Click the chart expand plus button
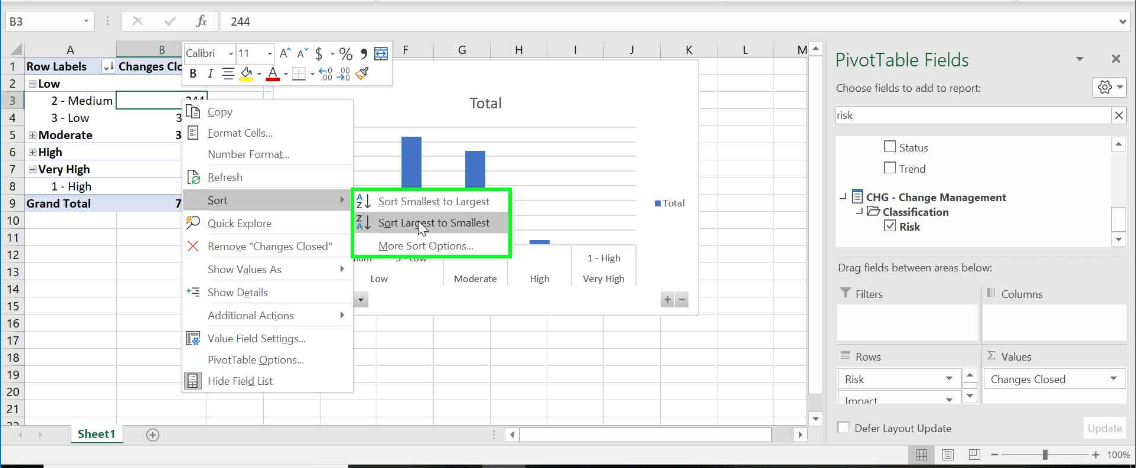This screenshot has height=468, width=1136. pyautogui.click(x=667, y=300)
